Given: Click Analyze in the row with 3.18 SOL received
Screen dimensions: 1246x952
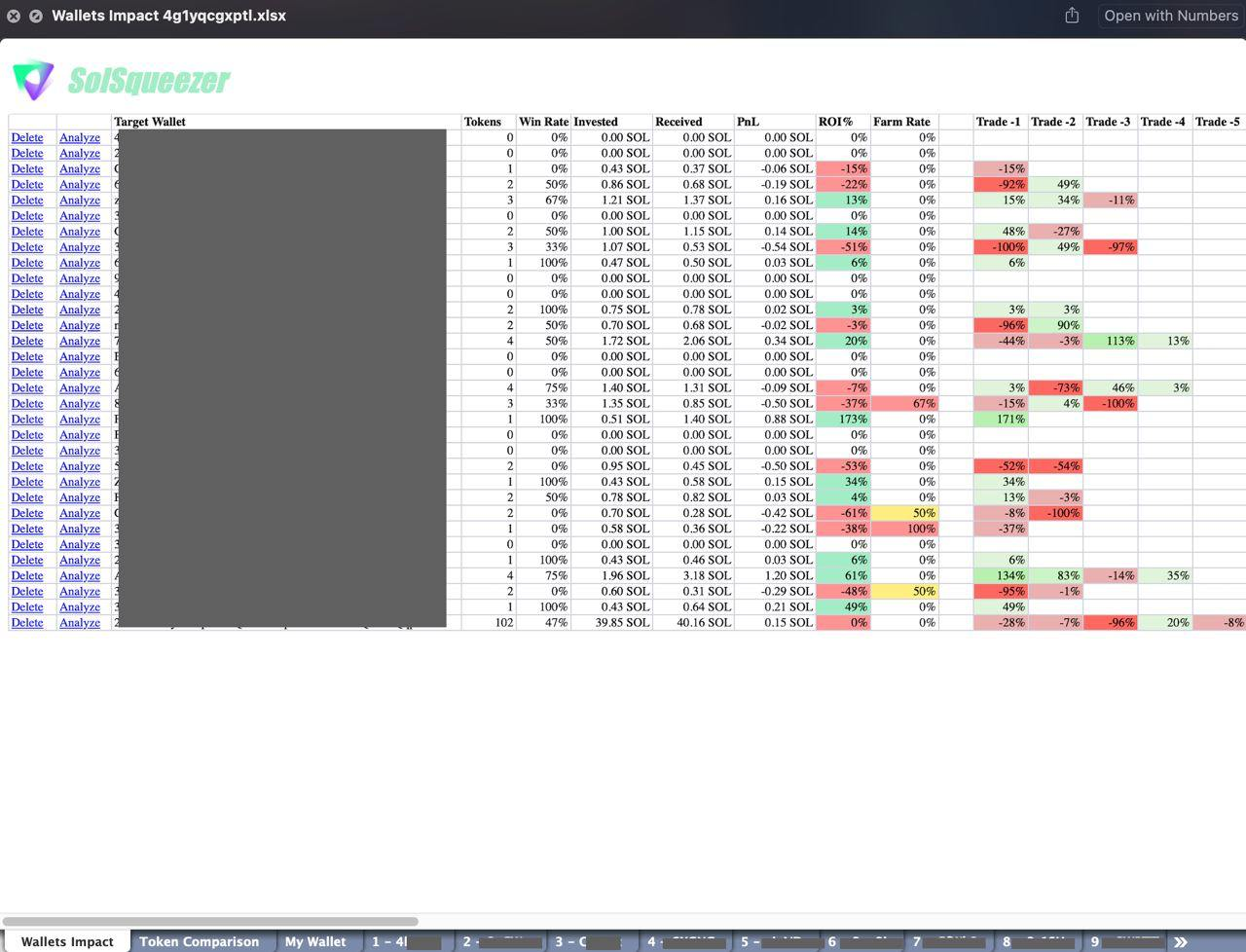Looking at the screenshot, I should pos(80,576).
